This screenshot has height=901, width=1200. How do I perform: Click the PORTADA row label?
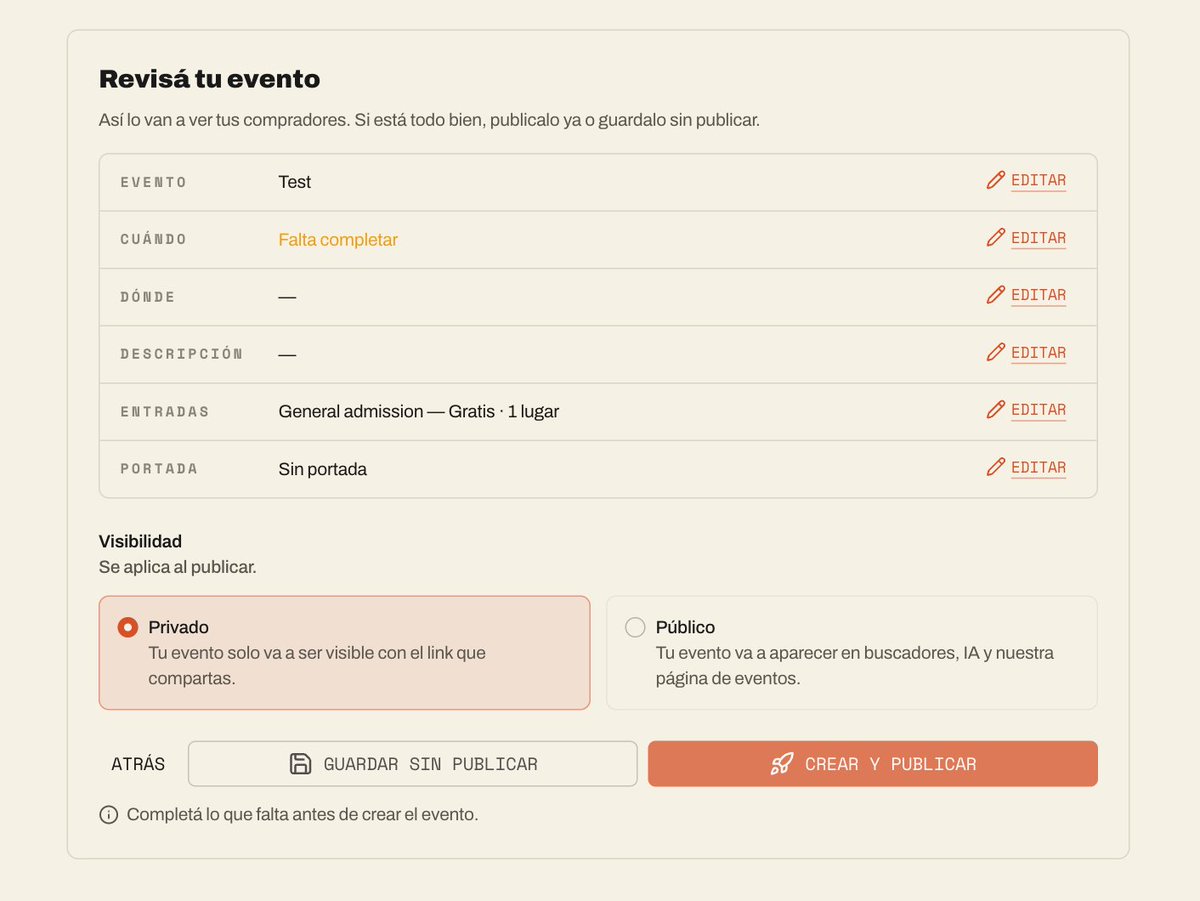[159, 469]
